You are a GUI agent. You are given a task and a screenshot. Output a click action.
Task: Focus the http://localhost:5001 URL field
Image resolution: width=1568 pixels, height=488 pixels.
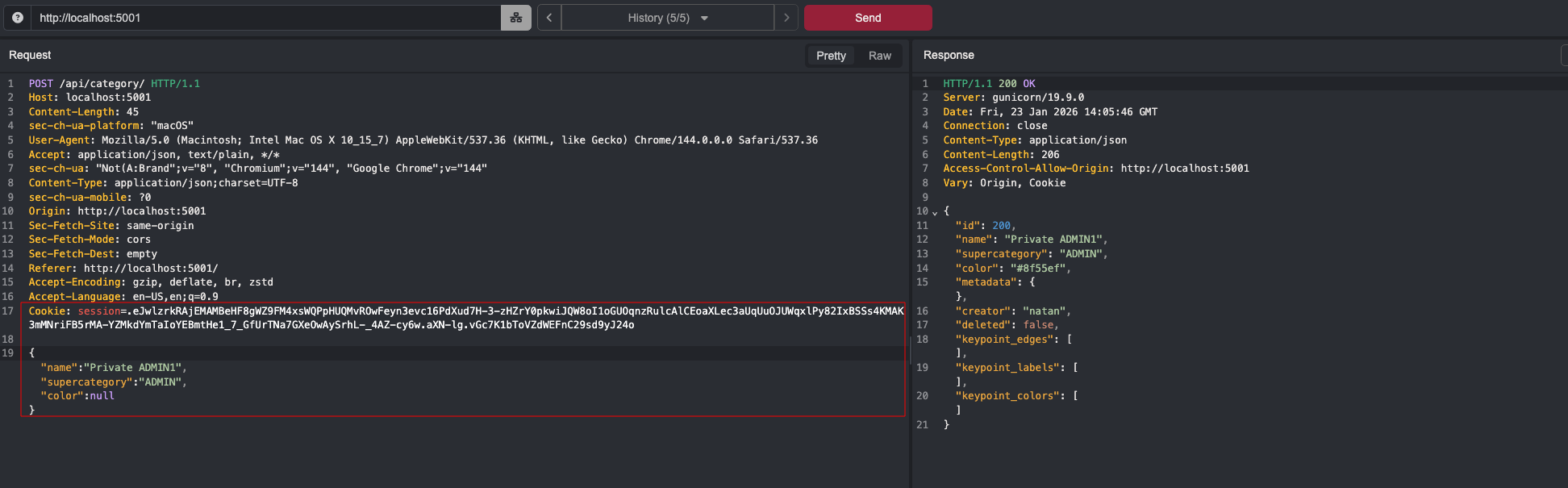tap(266, 18)
